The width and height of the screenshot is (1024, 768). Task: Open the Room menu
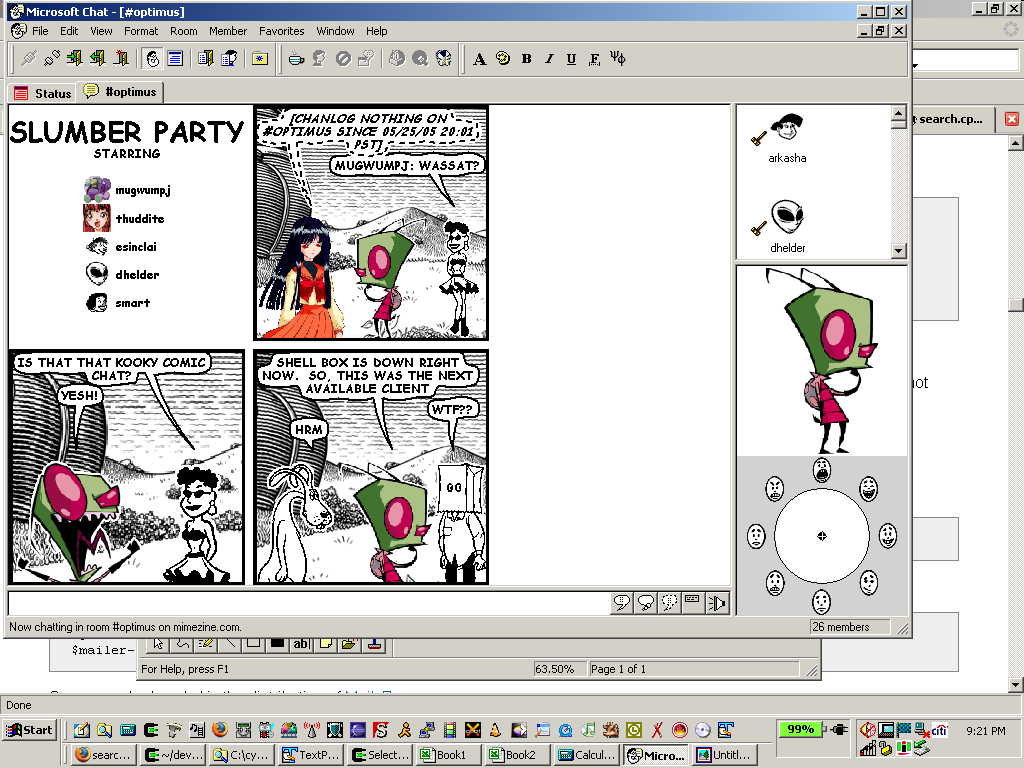pyautogui.click(x=184, y=31)
